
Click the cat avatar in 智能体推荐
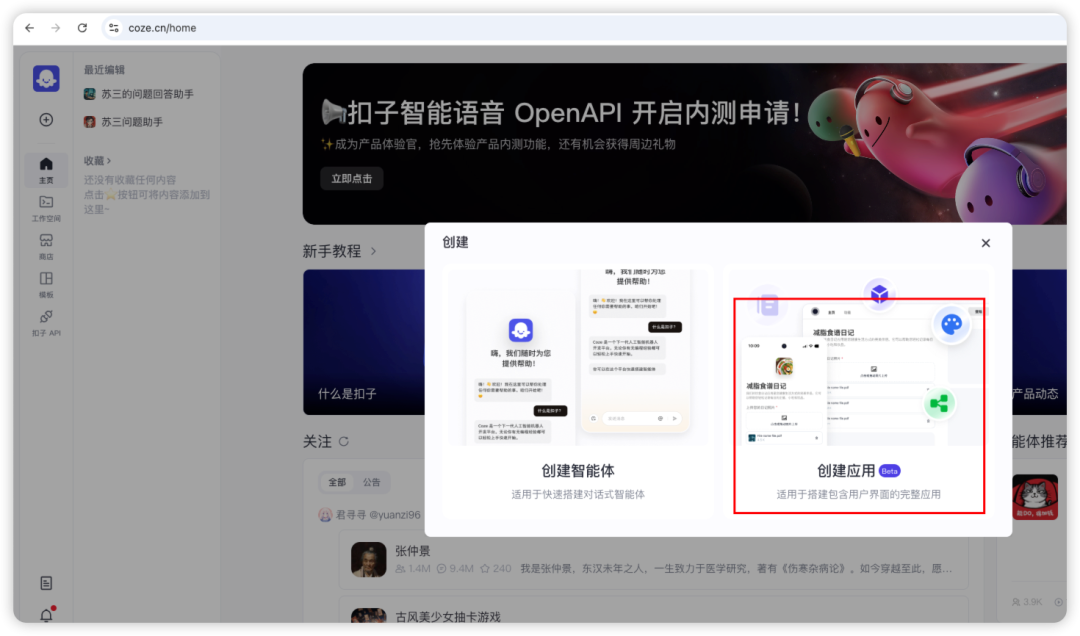(1035, 497)
